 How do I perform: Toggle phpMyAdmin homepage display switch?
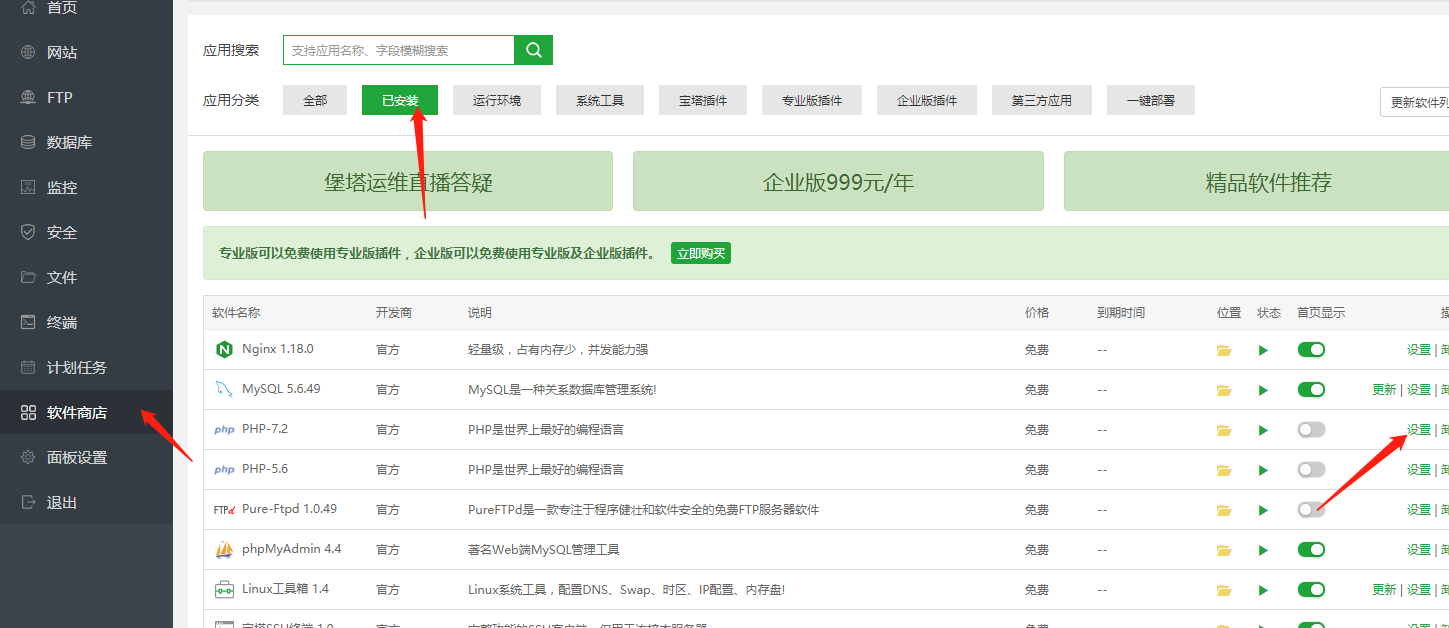[1311, 549]
